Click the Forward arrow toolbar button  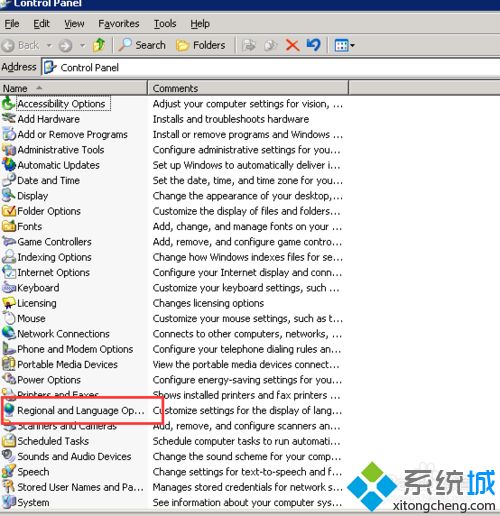(x=65, y=45)
